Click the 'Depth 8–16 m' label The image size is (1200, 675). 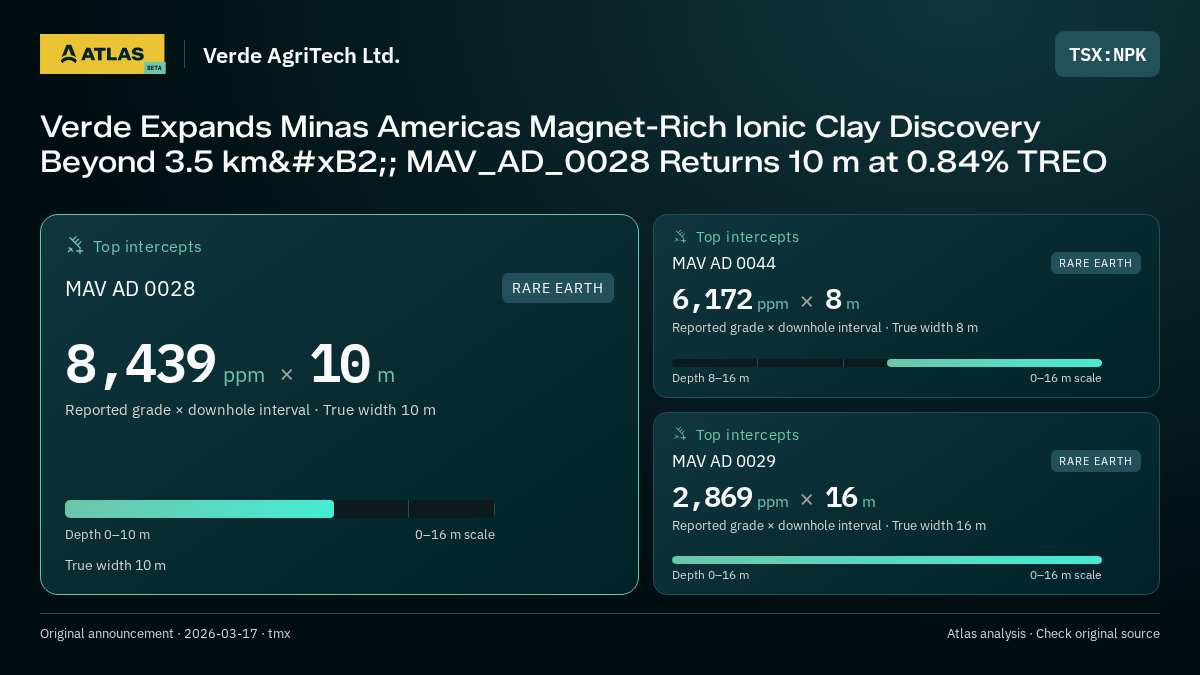pos(710,378)
